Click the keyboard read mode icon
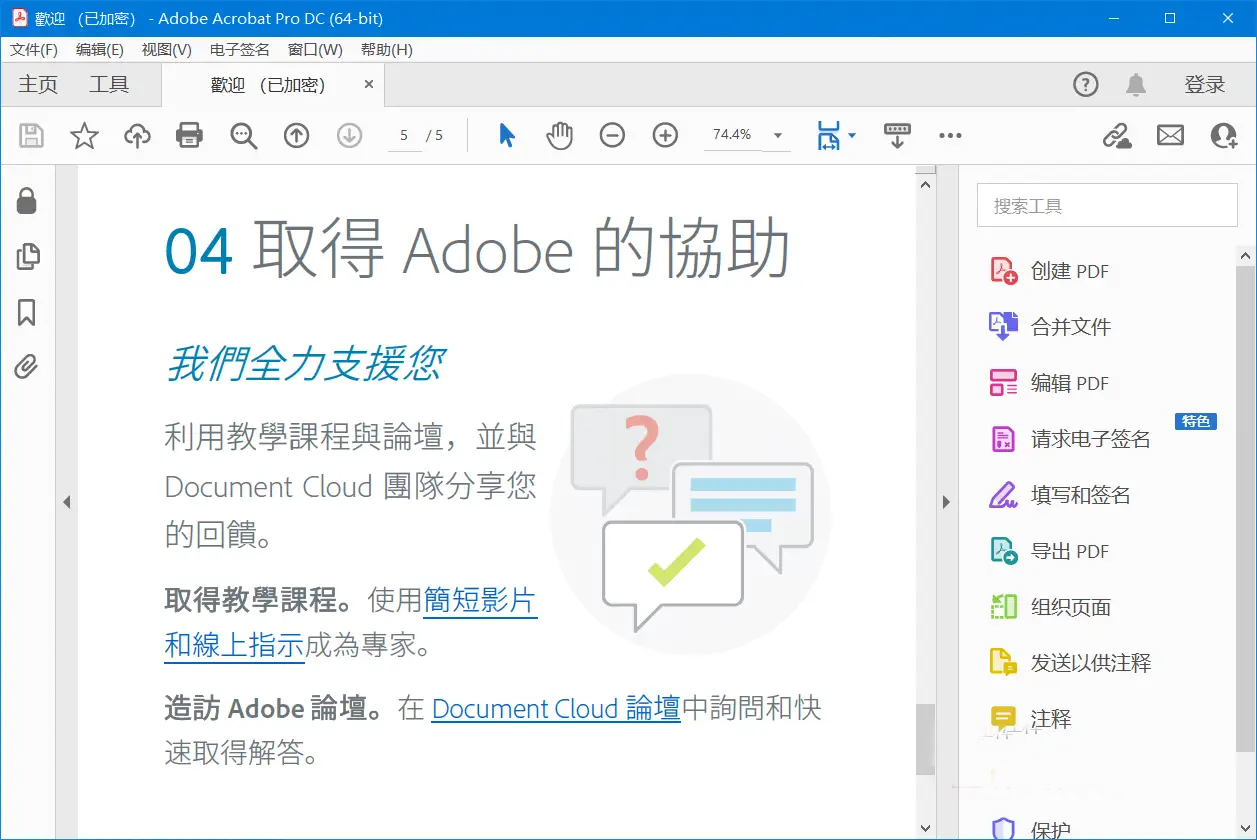This screenshot has height=840, width=1257. (x=897, y=135)
